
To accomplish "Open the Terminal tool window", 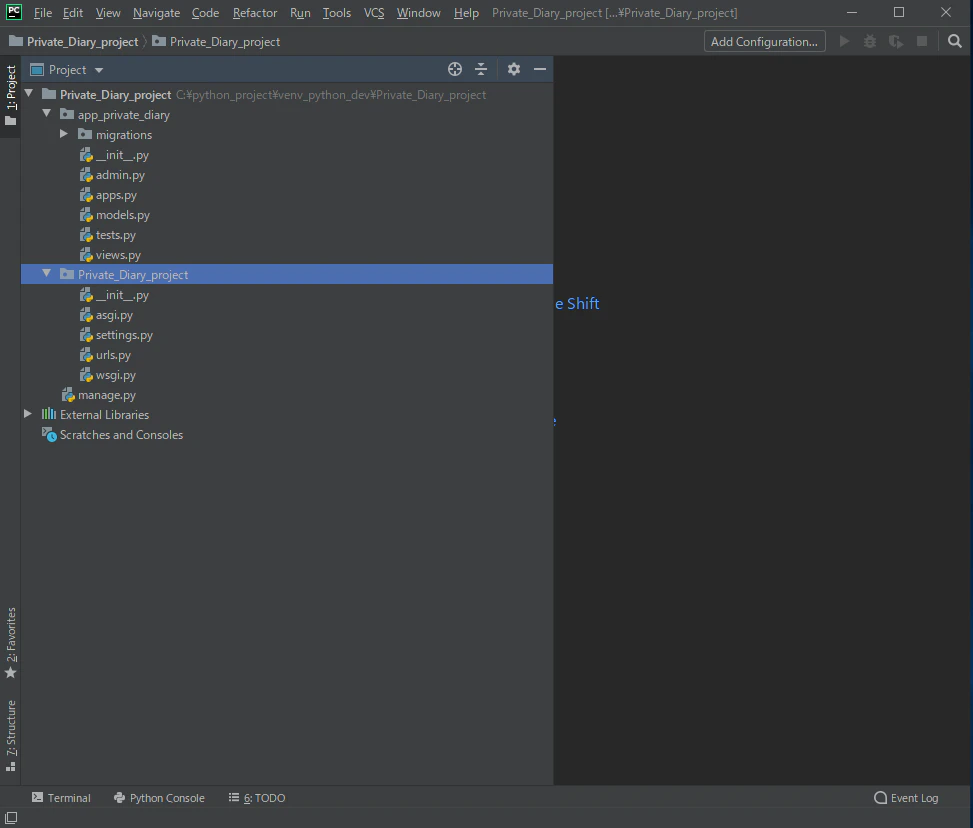I will [61, 798].
